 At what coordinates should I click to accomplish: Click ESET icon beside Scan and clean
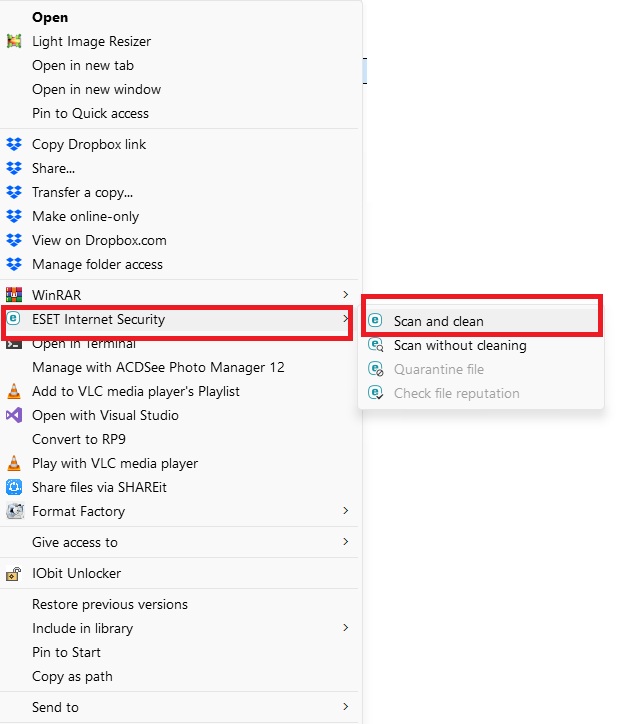[x=375, y=320]
